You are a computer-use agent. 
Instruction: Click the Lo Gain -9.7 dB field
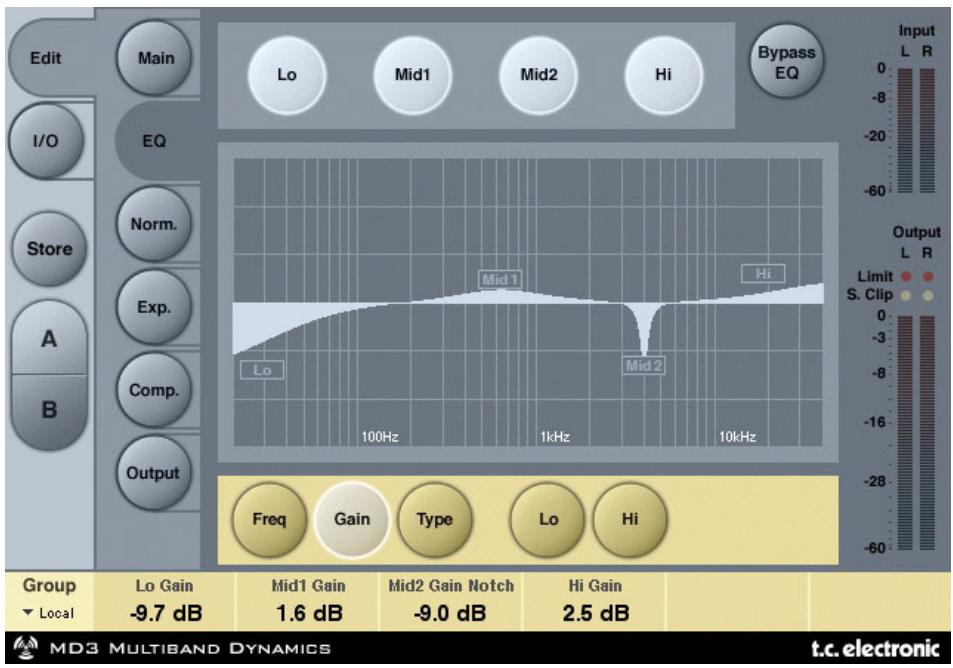click(x=165, y=601)
